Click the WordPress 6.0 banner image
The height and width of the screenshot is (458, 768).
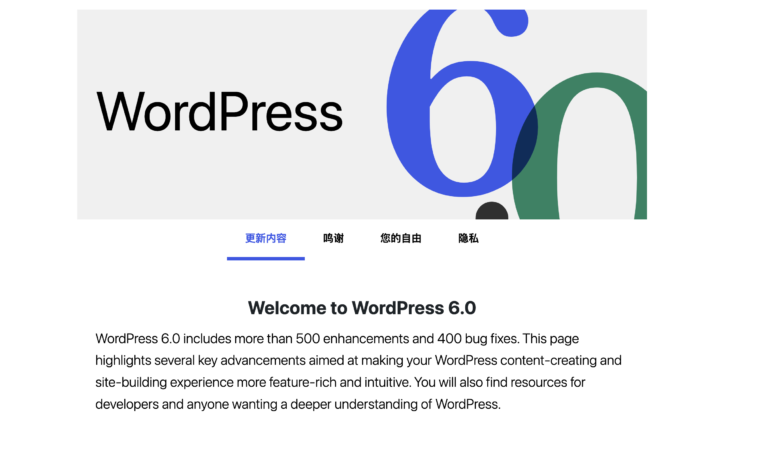point(362,114)
